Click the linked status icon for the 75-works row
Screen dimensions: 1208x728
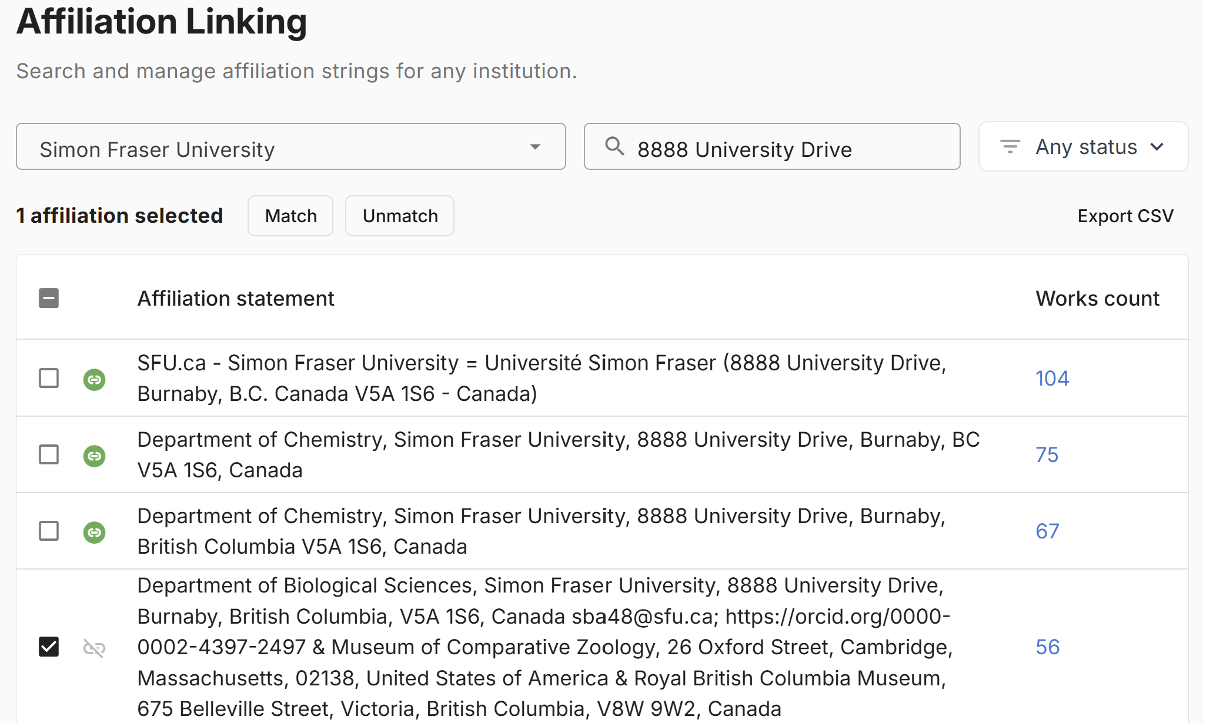[94, 455]
